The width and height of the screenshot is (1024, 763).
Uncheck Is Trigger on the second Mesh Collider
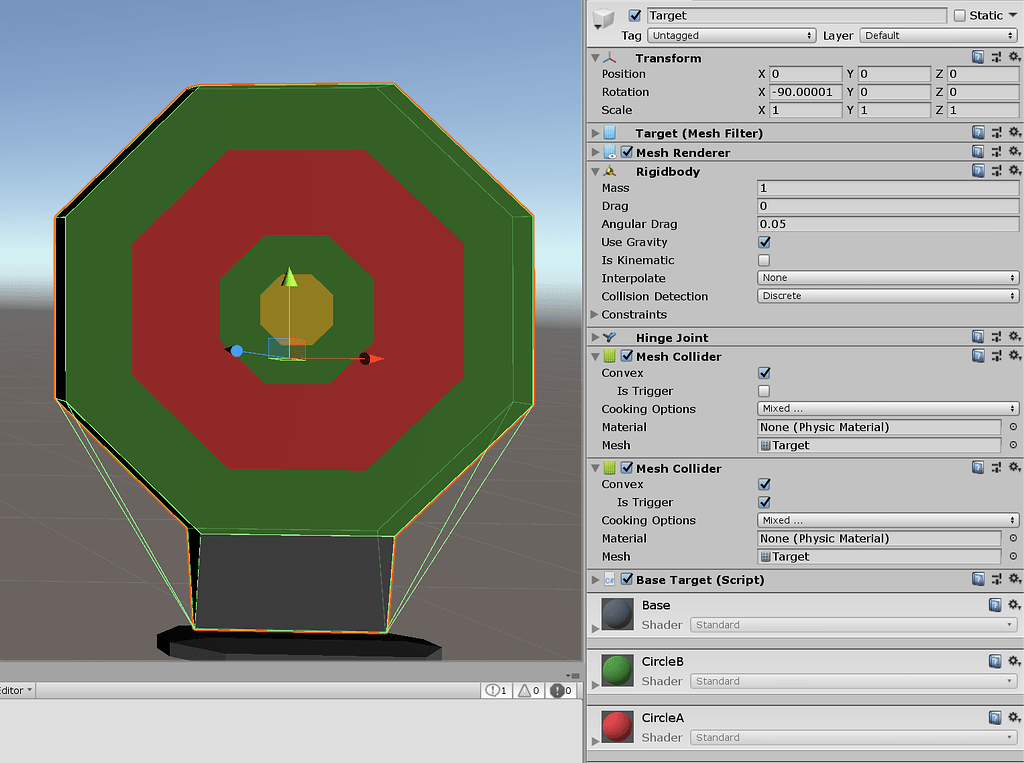pos(764,502)
